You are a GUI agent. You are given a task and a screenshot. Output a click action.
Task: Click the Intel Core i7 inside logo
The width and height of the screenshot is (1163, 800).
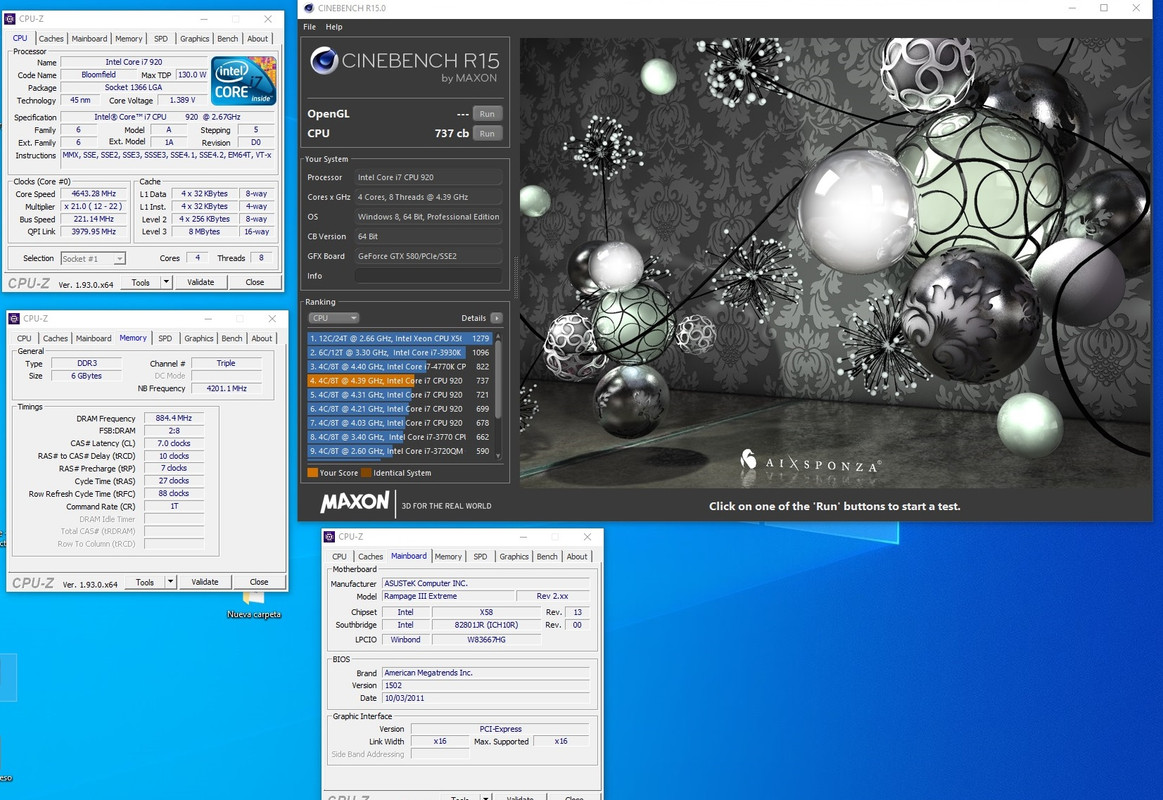click(x=243, y=82)
